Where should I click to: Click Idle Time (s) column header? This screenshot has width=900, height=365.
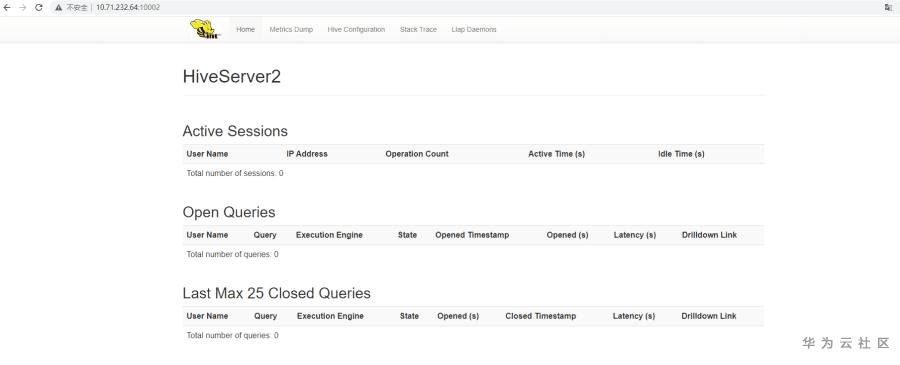click(x=681, y=154)
